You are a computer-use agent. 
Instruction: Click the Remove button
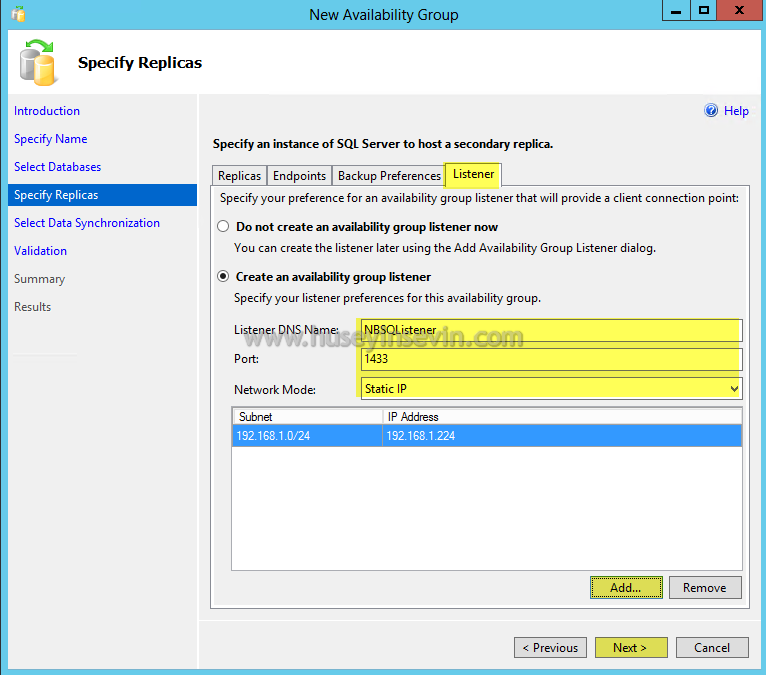(x=705, y=588)
